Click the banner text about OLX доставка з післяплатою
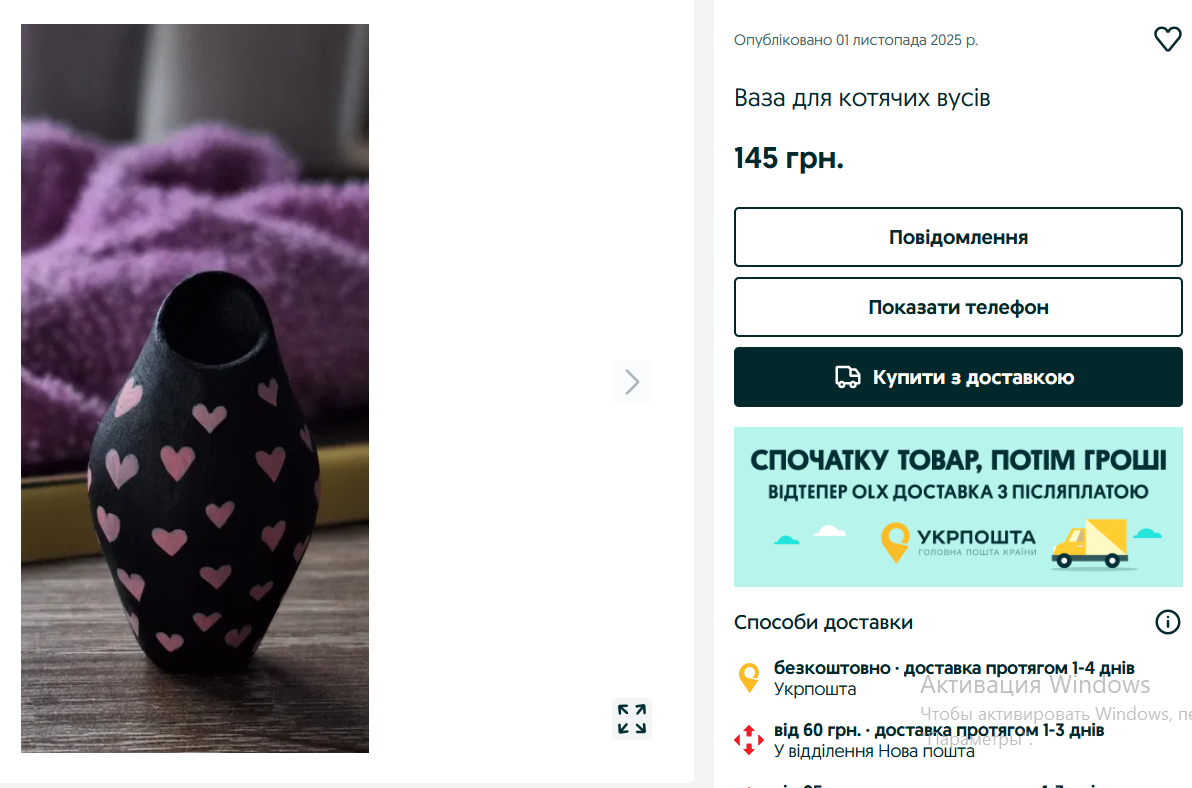 [x=958, y=492]
